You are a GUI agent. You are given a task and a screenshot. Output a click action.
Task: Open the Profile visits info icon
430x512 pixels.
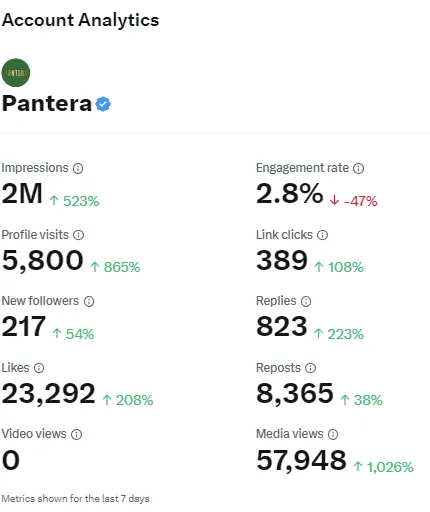point(78,235)
